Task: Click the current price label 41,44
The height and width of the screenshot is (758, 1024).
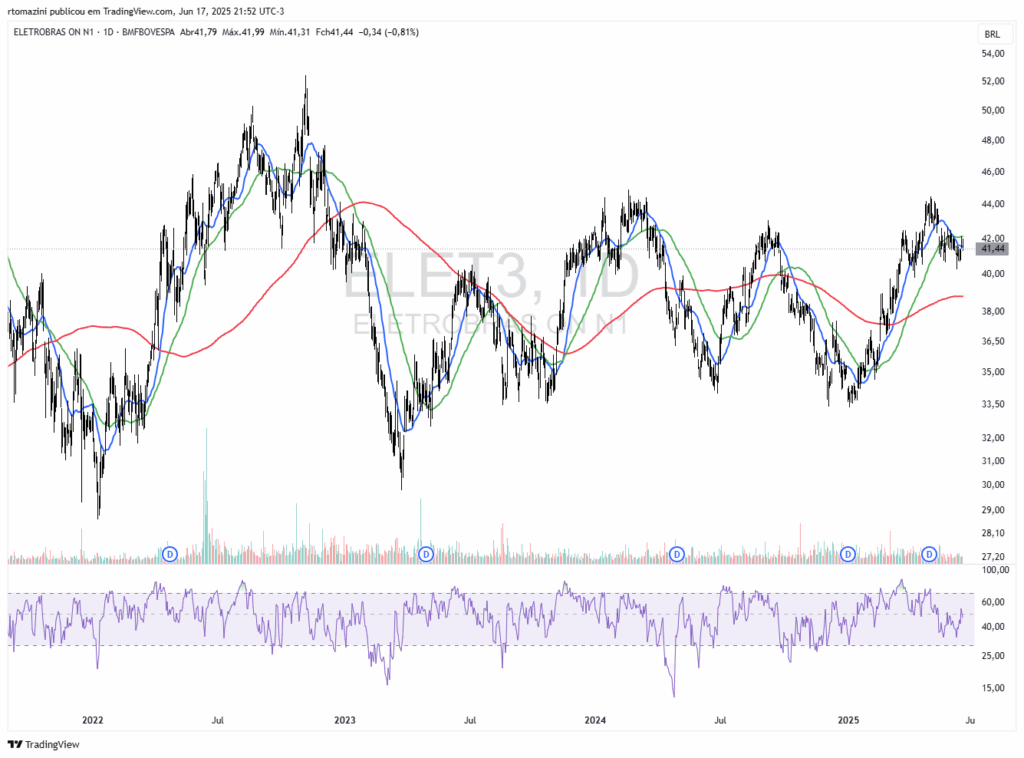Action: [x=994, y=248]
